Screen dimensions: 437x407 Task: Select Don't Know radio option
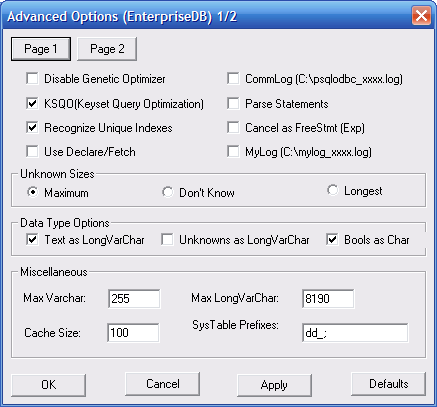(x=167, y=192)
